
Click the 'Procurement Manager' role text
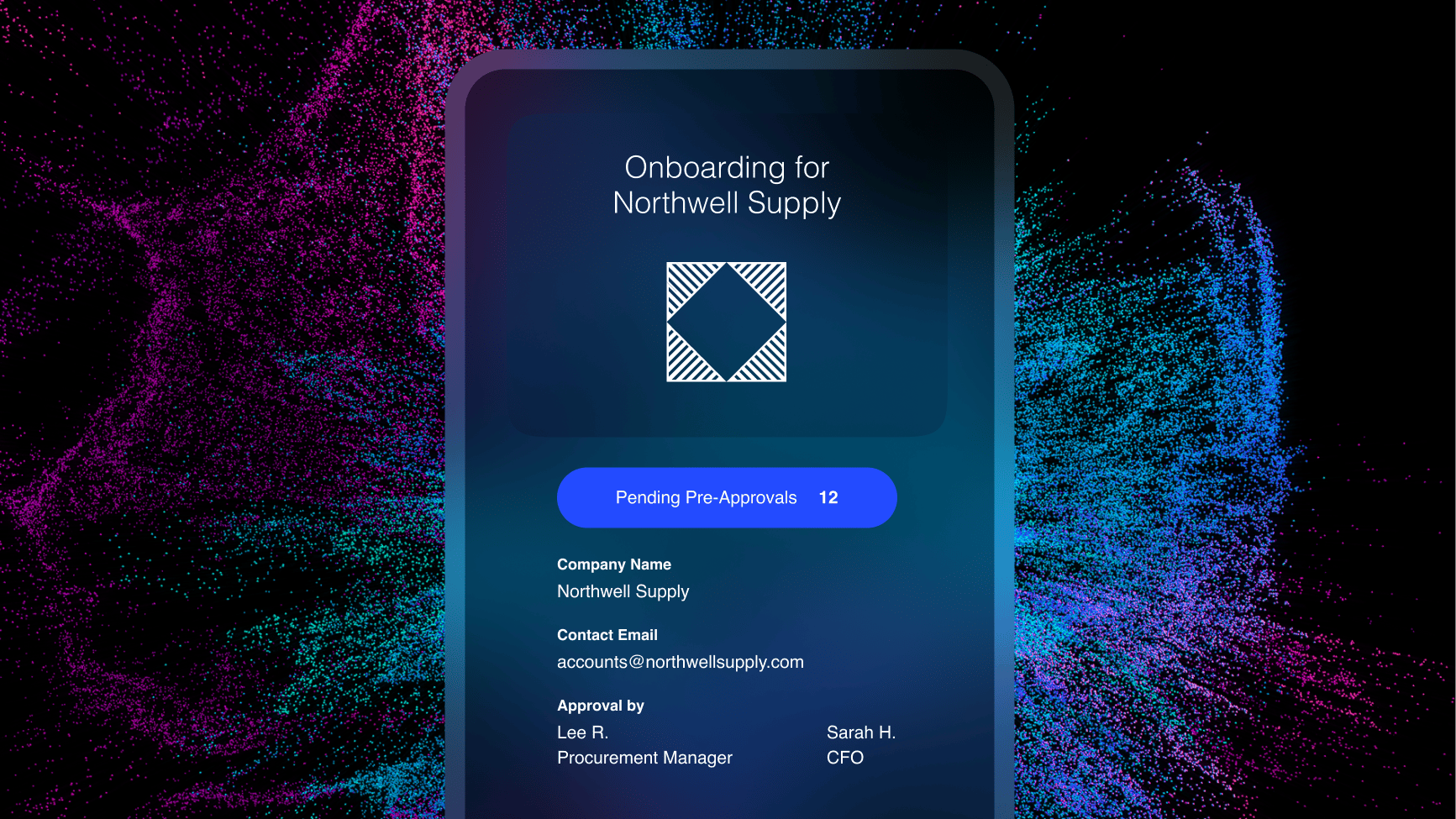click(x=645, y=758)
